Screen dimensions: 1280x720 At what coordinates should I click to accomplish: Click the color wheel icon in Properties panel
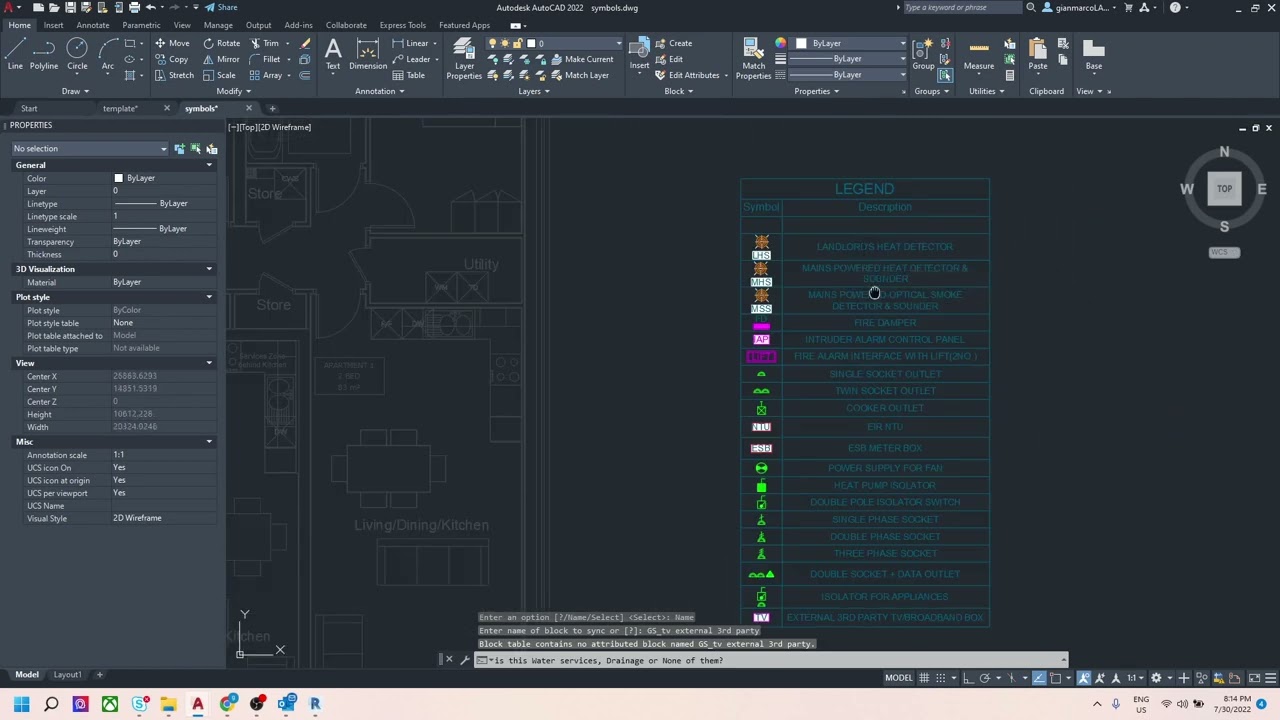click(780, 44)
